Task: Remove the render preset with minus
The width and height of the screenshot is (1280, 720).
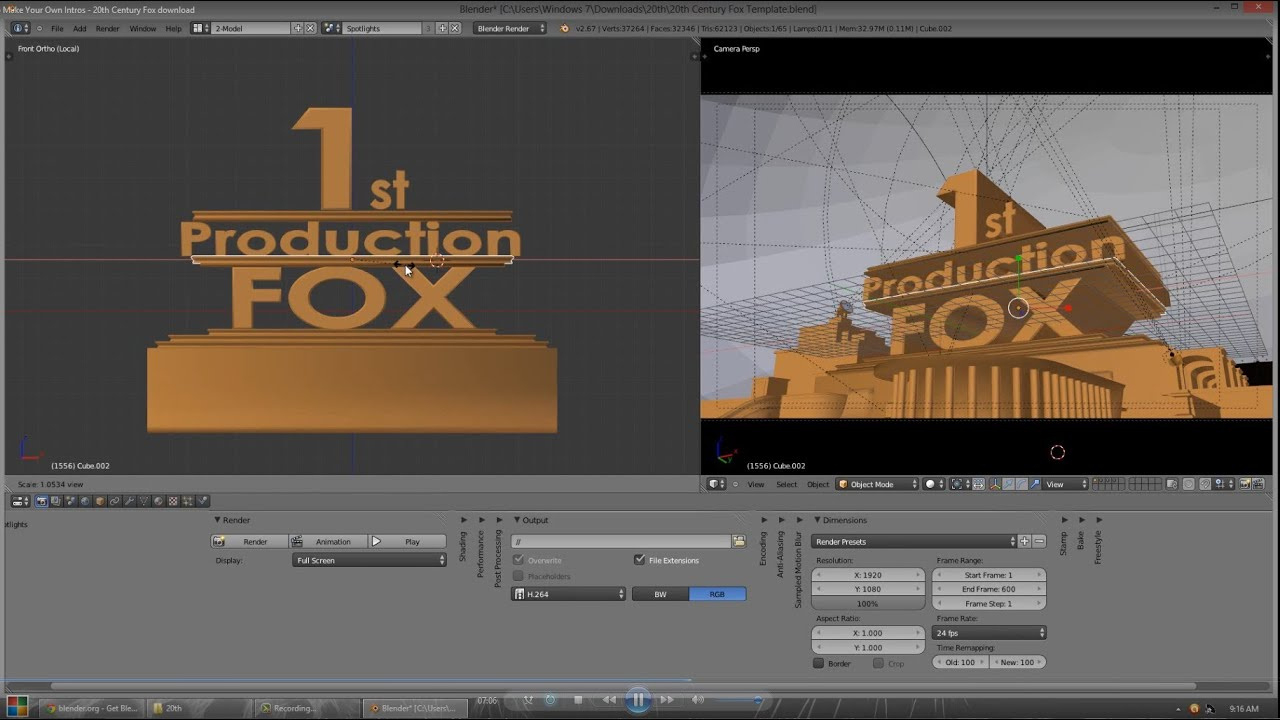Action: (1040, 541)
